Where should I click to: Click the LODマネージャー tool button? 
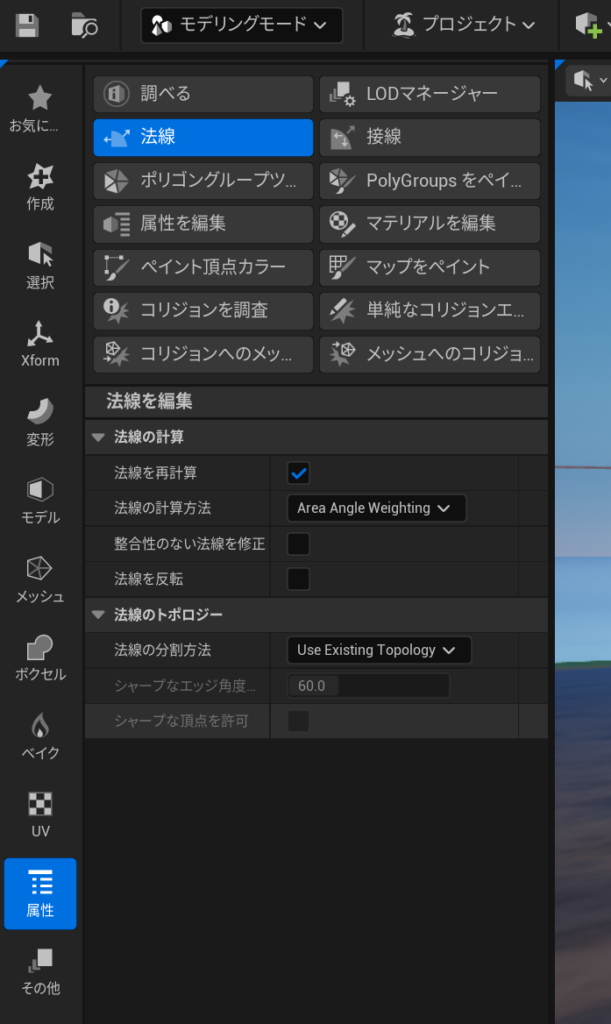click(x=430, y=94)
